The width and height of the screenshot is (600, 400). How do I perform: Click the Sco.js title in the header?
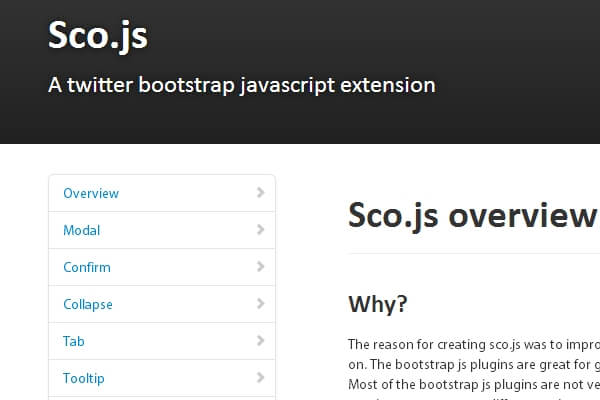[98, 36]
